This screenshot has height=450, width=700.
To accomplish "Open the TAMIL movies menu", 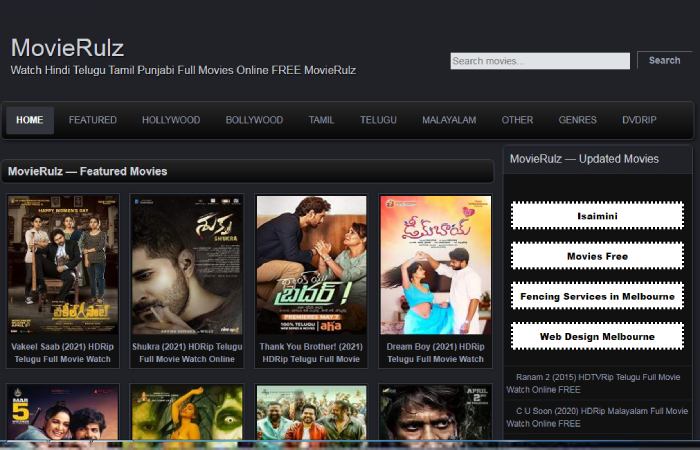I will 322,120.
